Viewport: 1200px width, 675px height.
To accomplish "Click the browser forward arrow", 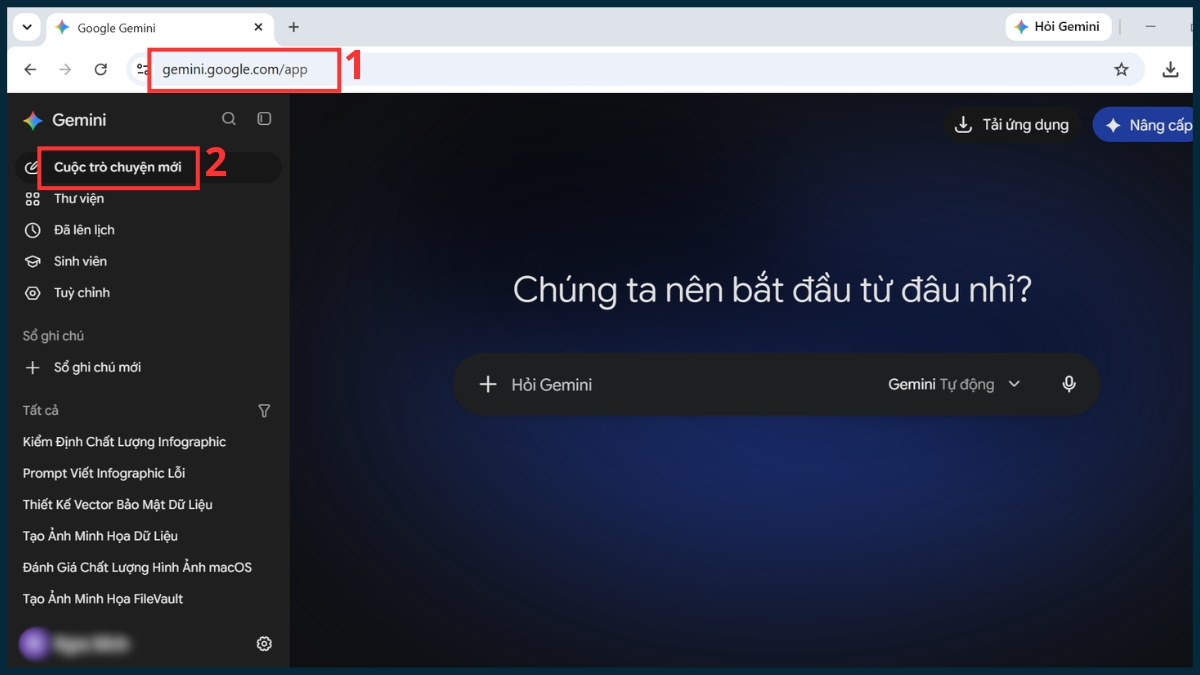I will tap(65, 69).
